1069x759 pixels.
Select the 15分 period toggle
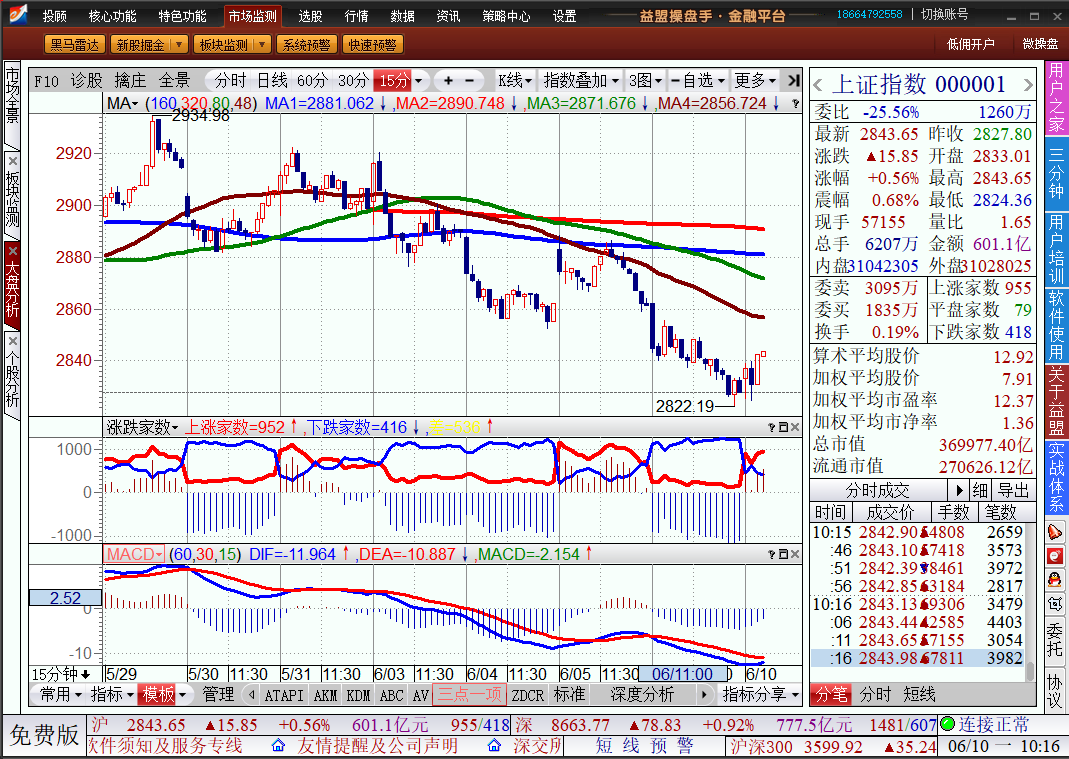click(393, 81)
